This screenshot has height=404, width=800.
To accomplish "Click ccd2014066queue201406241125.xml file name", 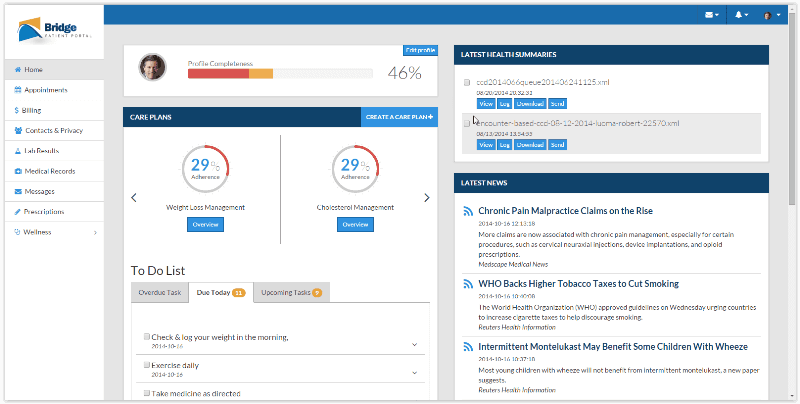I will (x=543, y=83).
